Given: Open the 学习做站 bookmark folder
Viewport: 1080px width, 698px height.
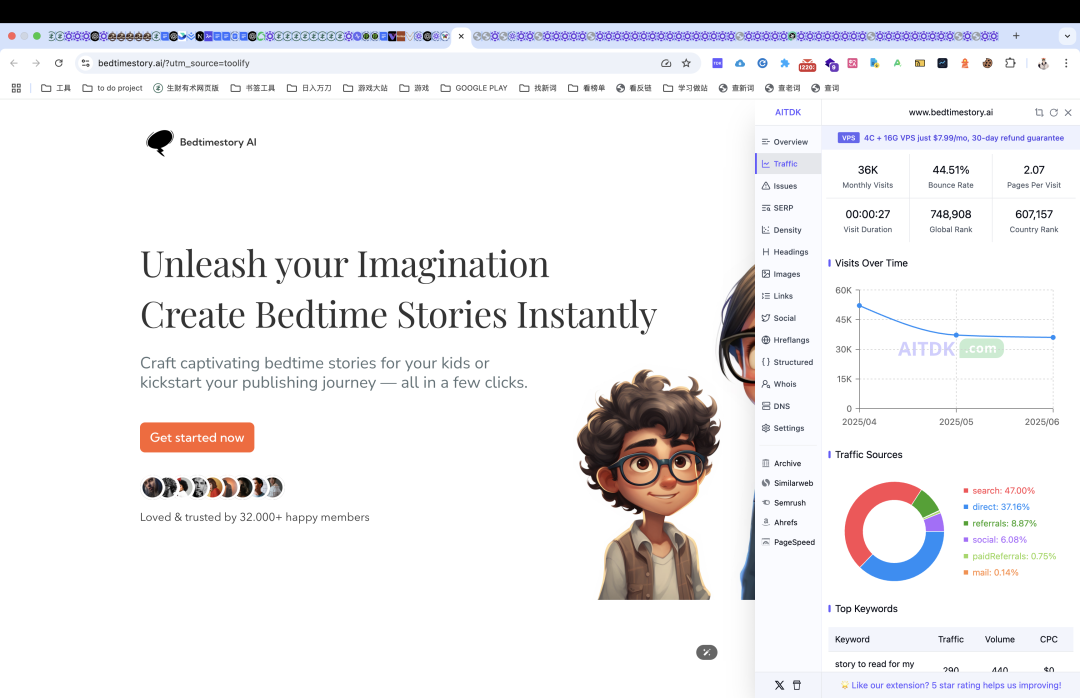Looking at the screenshot, I should pyautogui.click(x=685, y=88).
